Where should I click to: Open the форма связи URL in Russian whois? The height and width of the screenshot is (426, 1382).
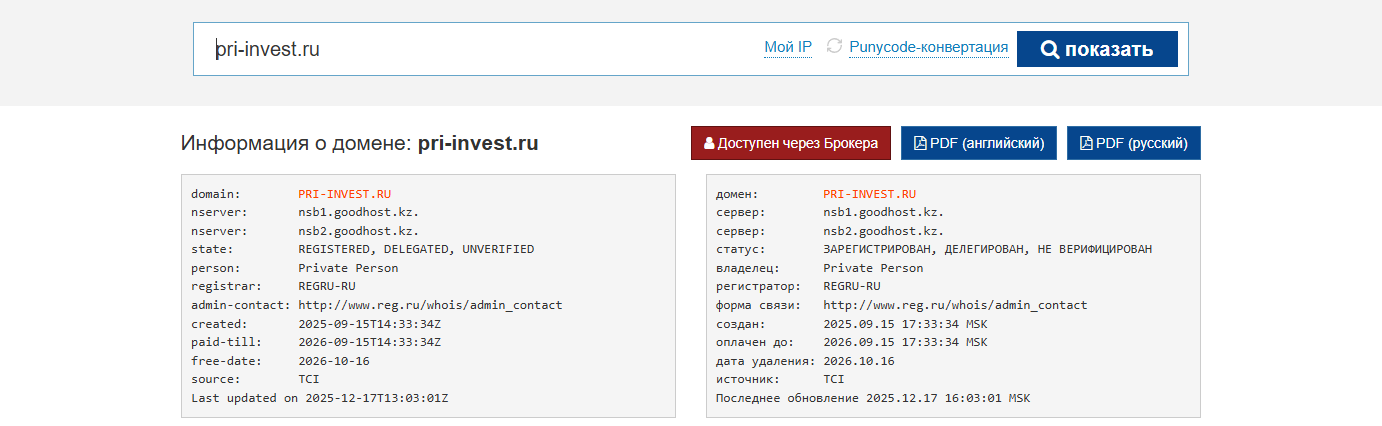[x=955, y=305]
